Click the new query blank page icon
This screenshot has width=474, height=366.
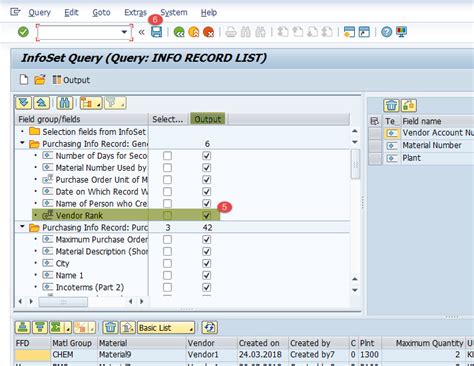click(24, 80)
